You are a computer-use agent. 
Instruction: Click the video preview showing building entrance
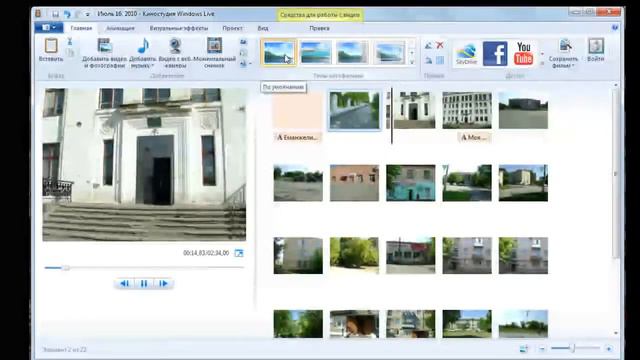tap(144, 164)
